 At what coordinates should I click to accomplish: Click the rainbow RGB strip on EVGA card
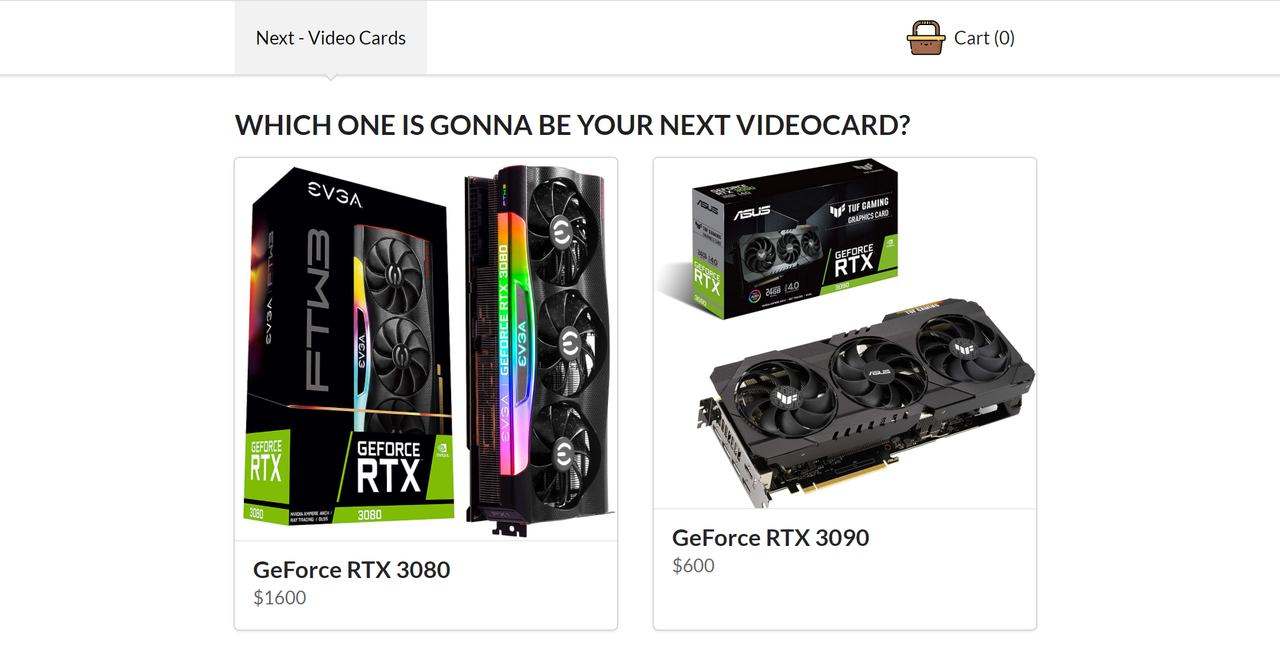pyautogui.click(x=508, y=330)
